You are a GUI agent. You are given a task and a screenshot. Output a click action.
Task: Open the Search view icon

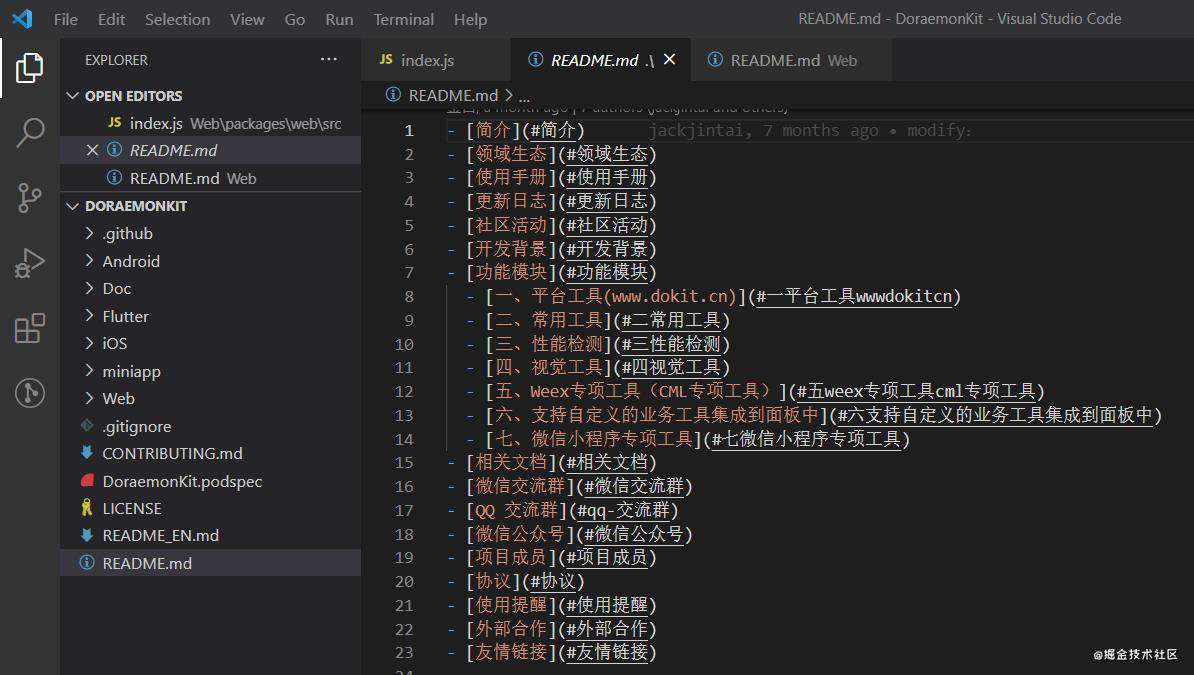pyautogui.click(x=30, y=133)
